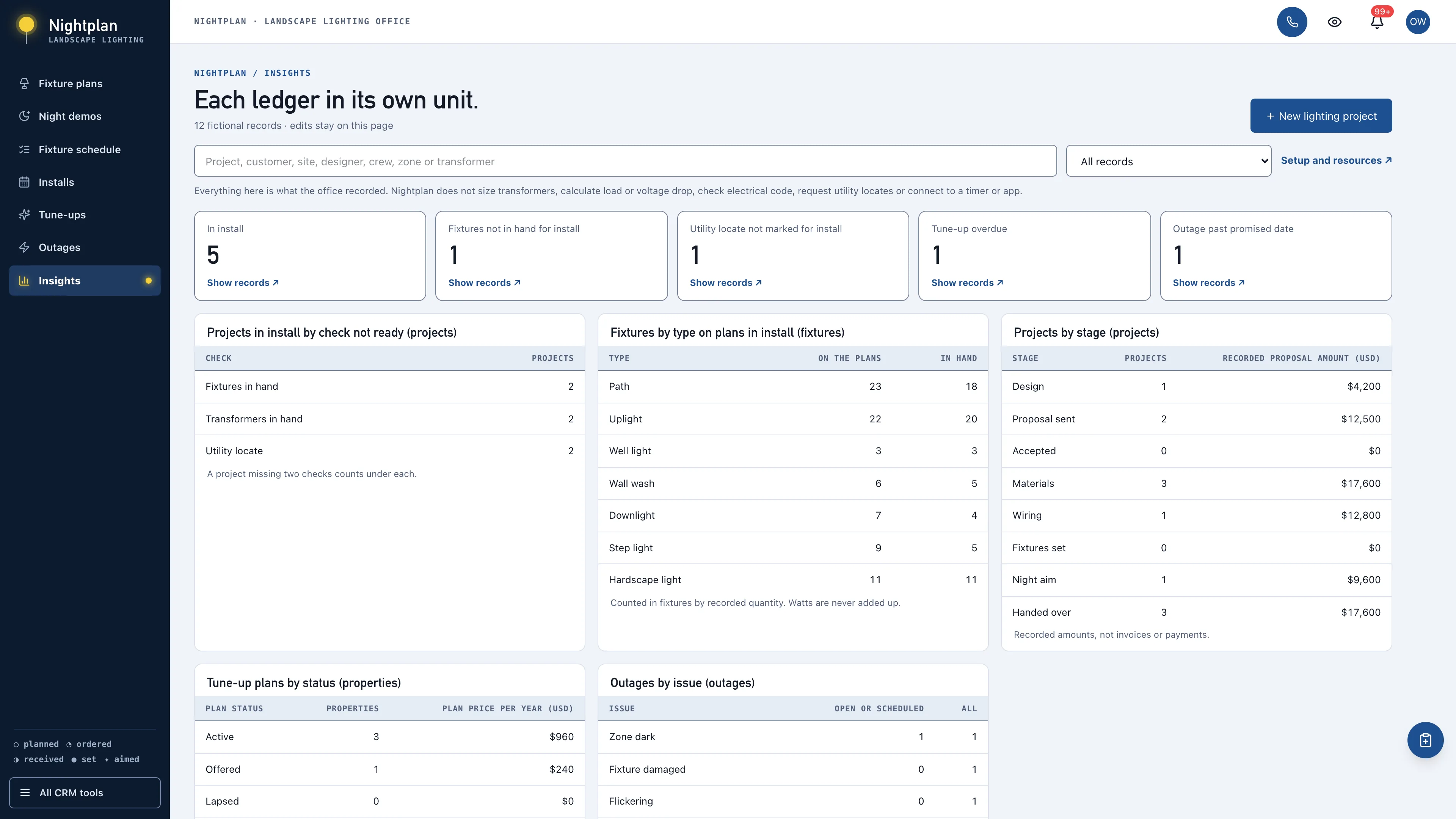Click the Insights bar chart icon
This screenshot has height=819, width=1456.
24,281
